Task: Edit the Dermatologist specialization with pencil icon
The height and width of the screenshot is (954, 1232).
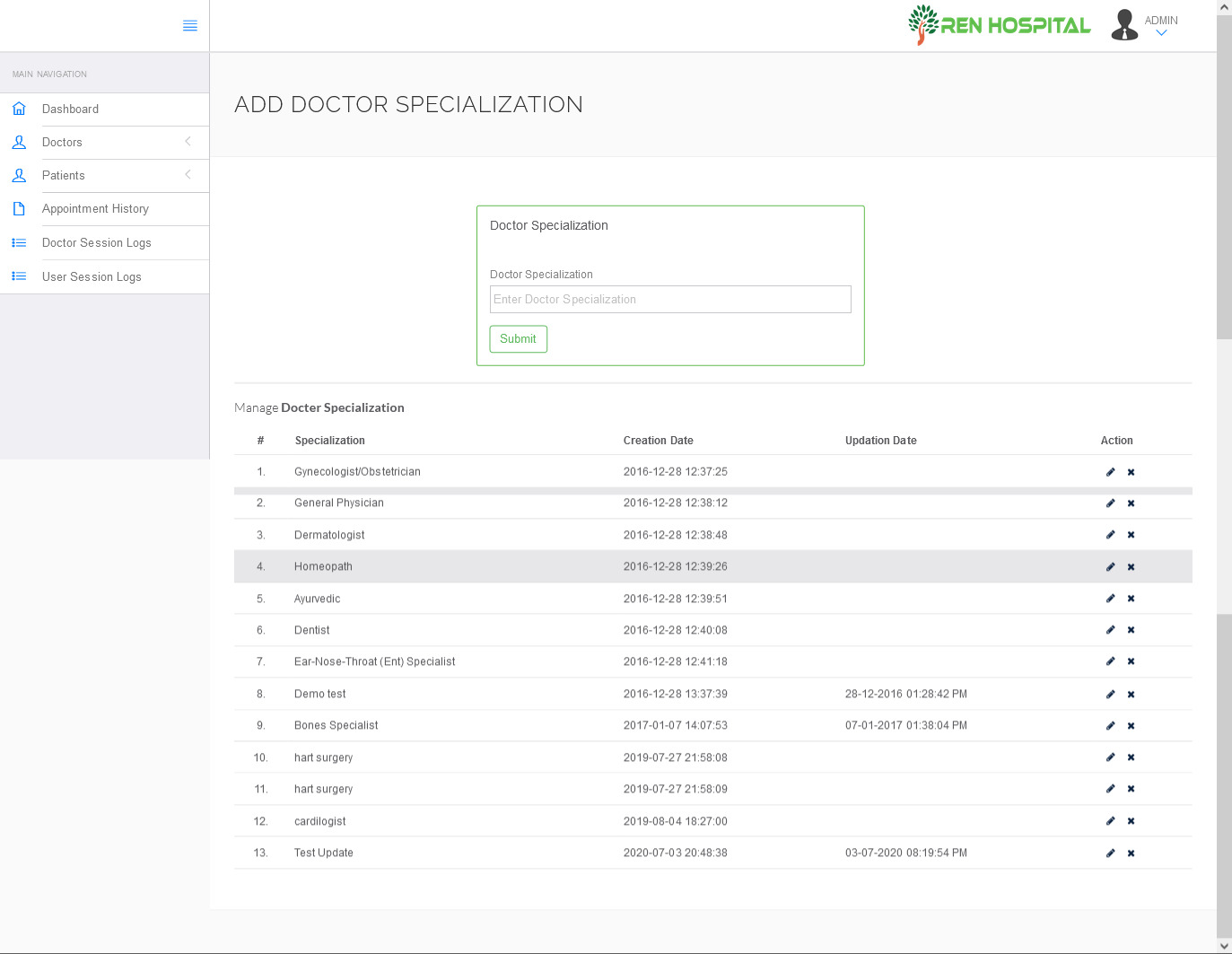Action: coord(1111,534)
